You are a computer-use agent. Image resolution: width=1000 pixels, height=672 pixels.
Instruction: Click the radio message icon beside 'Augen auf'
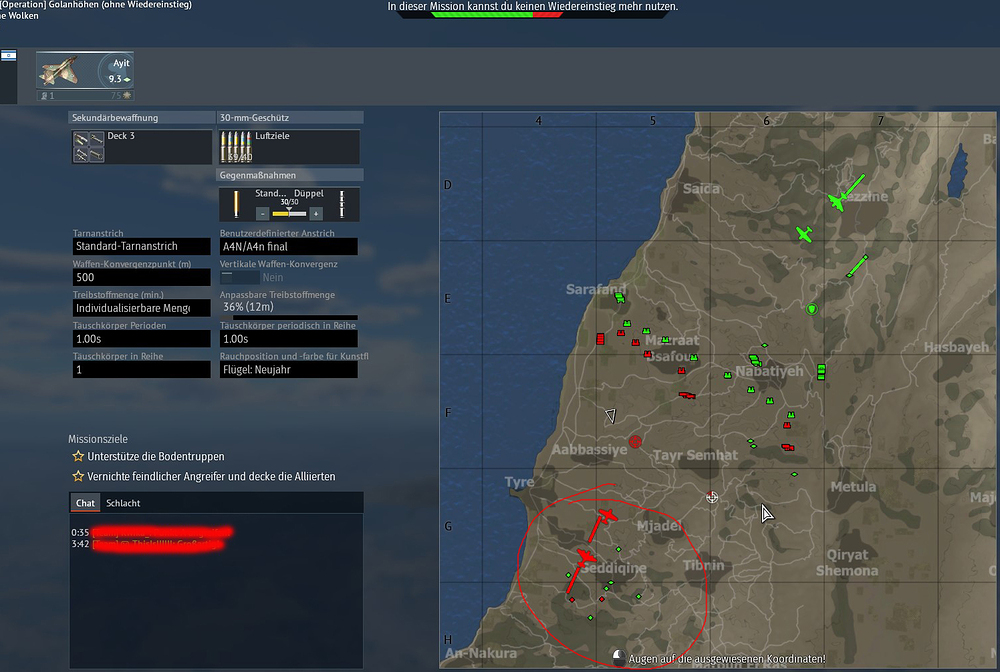tap(618, 657)
